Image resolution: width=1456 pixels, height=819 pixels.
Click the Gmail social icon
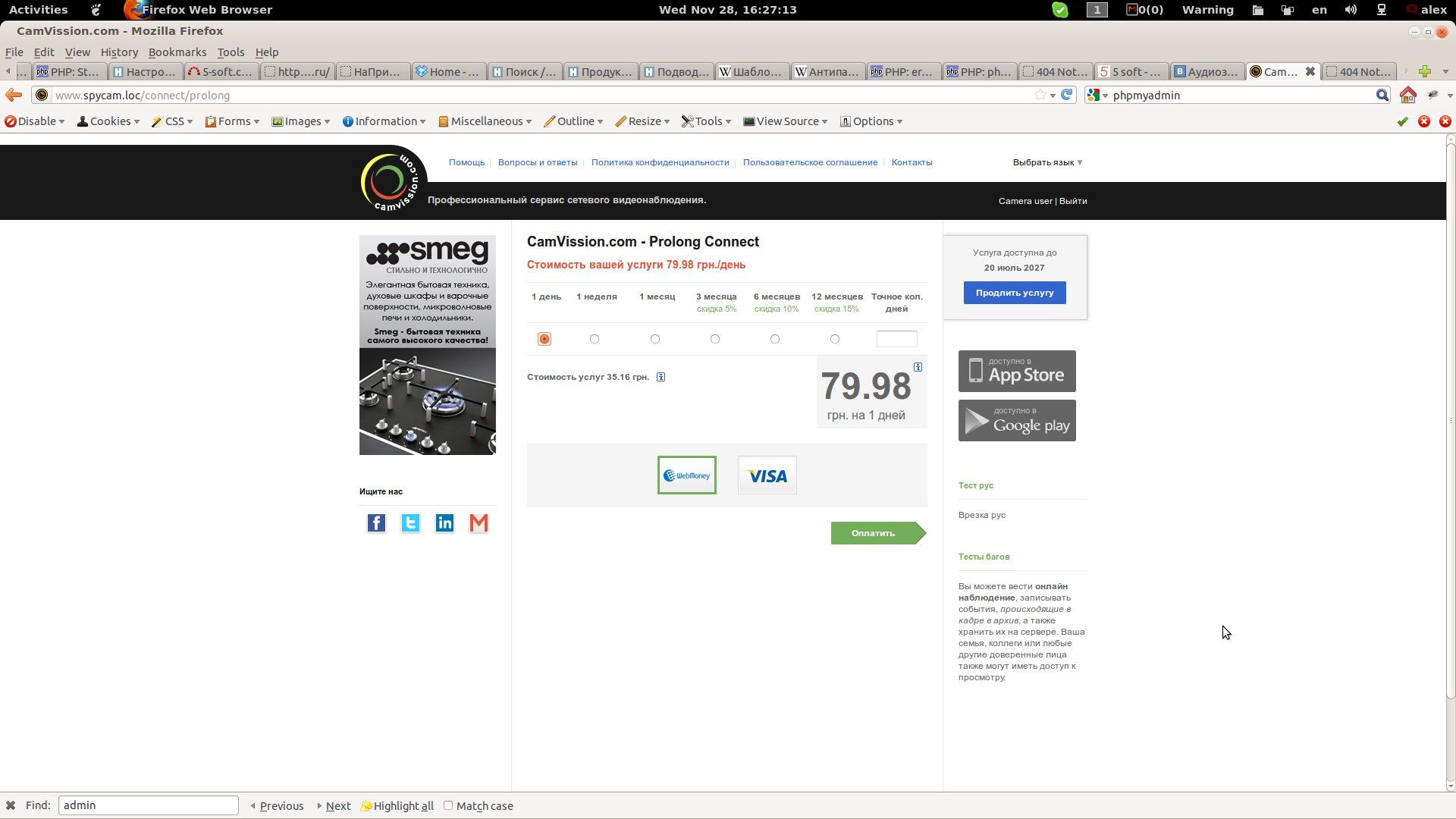pyautogui.click(x=479, y=523)
